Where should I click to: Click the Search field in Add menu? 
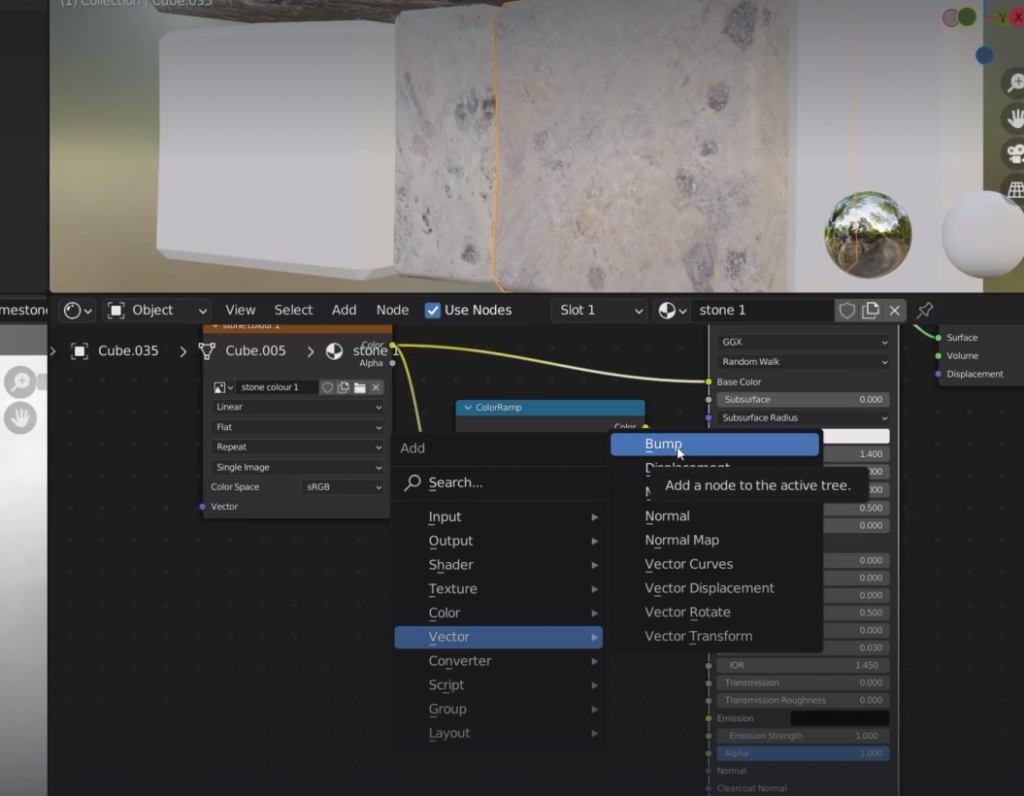coord(500,483)
